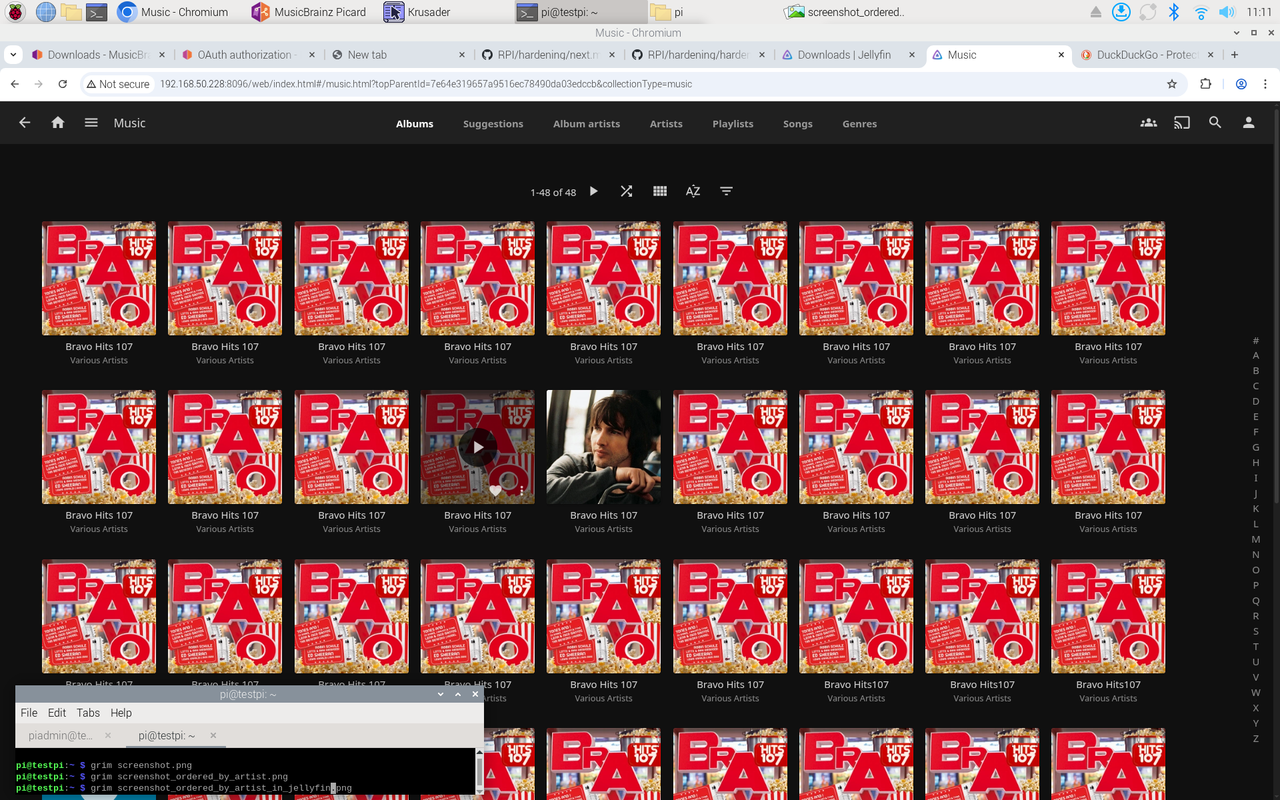
Task: Open the Jellyfin home icon
Action: [x=58, y=123]
